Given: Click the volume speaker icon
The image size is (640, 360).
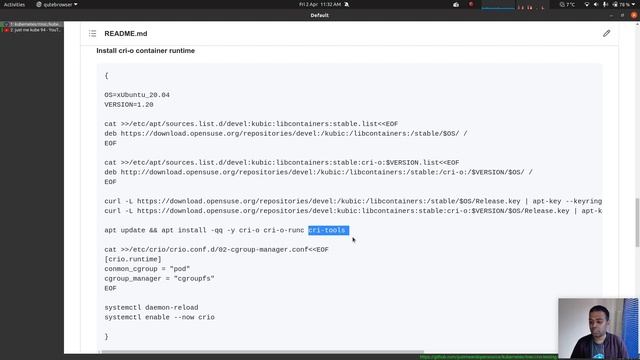Looking at the screenshot, I should pyautogui.click(x=596, y=4).
